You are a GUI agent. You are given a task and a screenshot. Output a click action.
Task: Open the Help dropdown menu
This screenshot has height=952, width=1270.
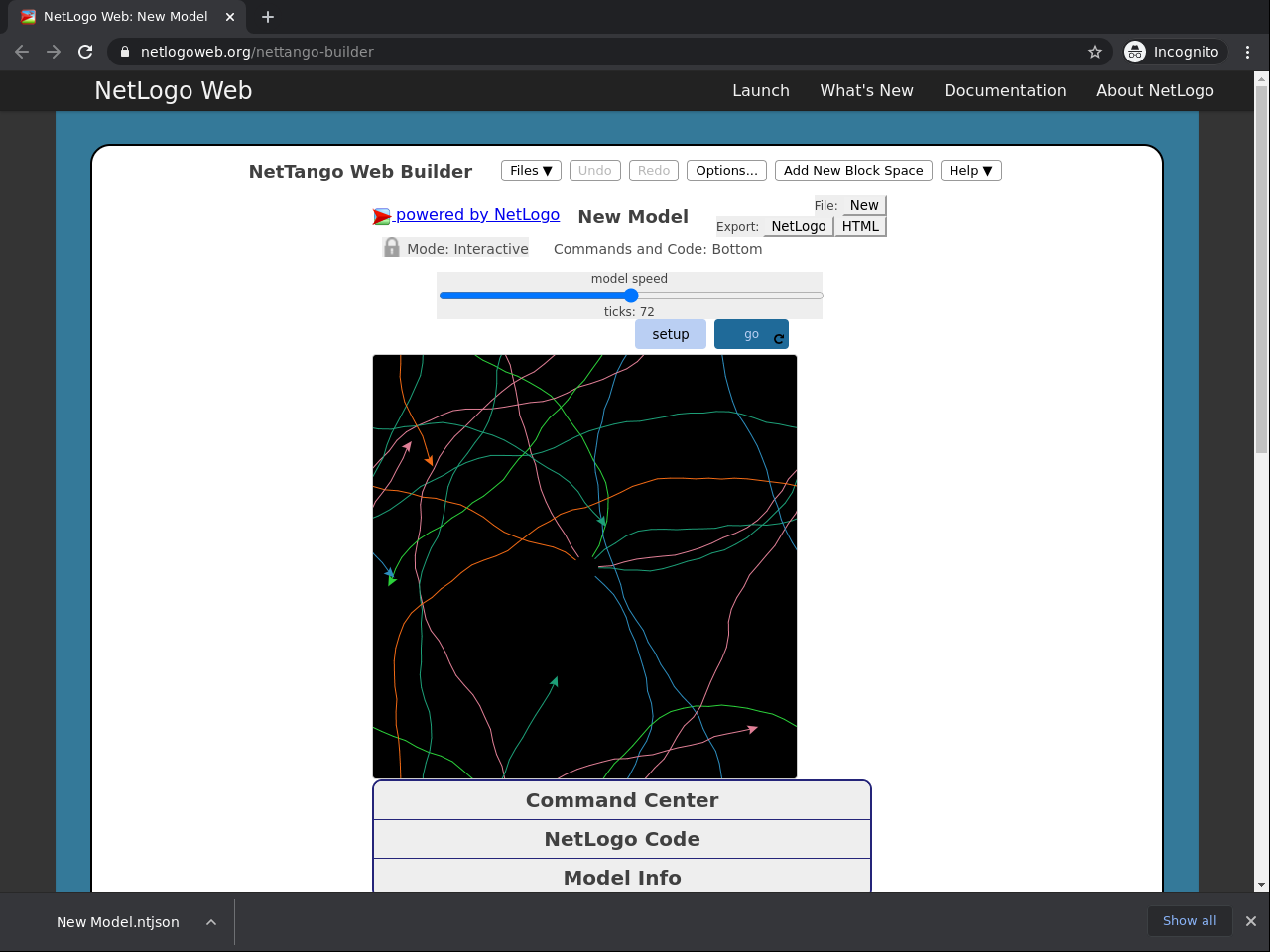pos(970,171)
